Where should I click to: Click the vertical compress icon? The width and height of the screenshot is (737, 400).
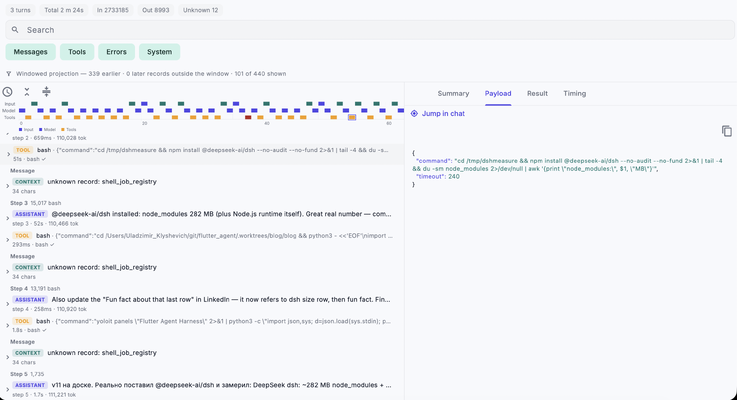[46, 92]
